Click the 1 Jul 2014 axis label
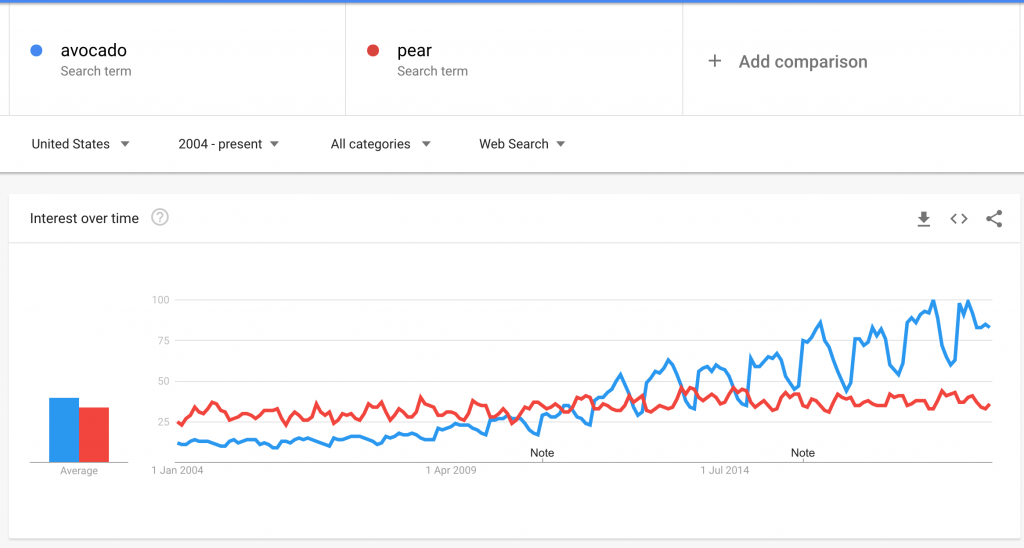The width and height of the screenshot is (1024, 548). pyautogui.click(x=724, y=470)
